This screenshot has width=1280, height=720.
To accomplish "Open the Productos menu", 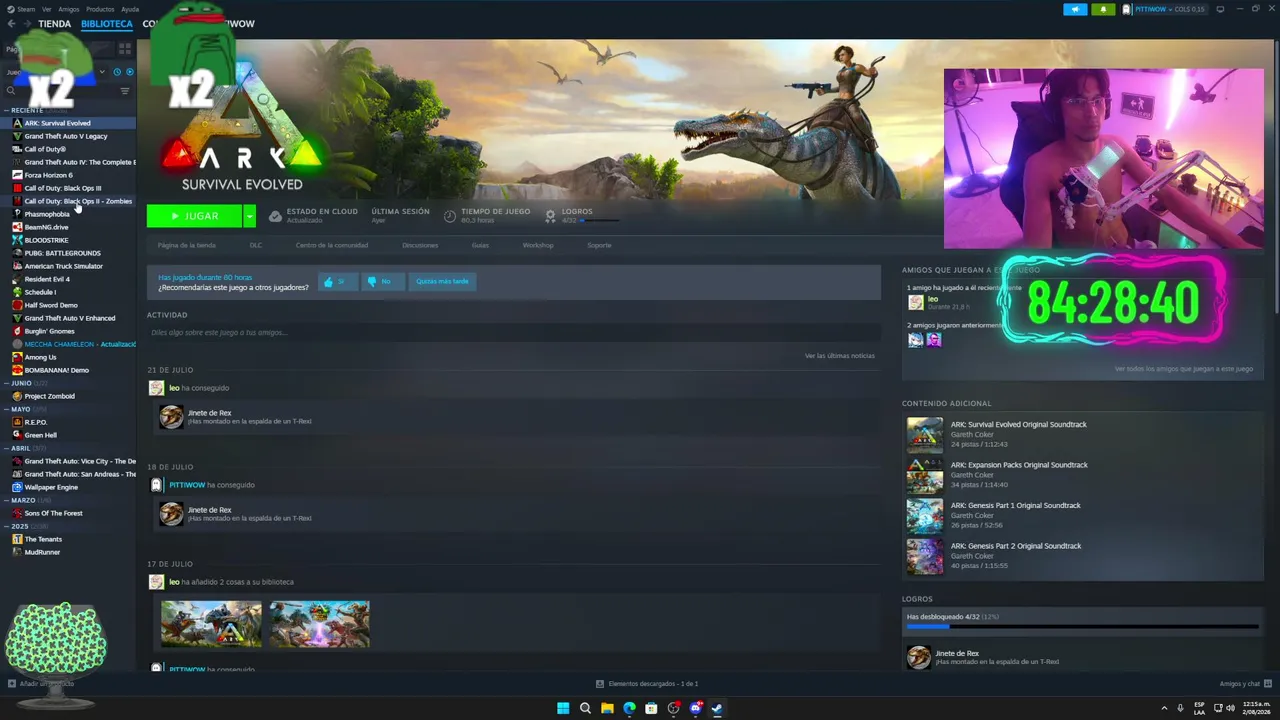I will pos(100,9).
